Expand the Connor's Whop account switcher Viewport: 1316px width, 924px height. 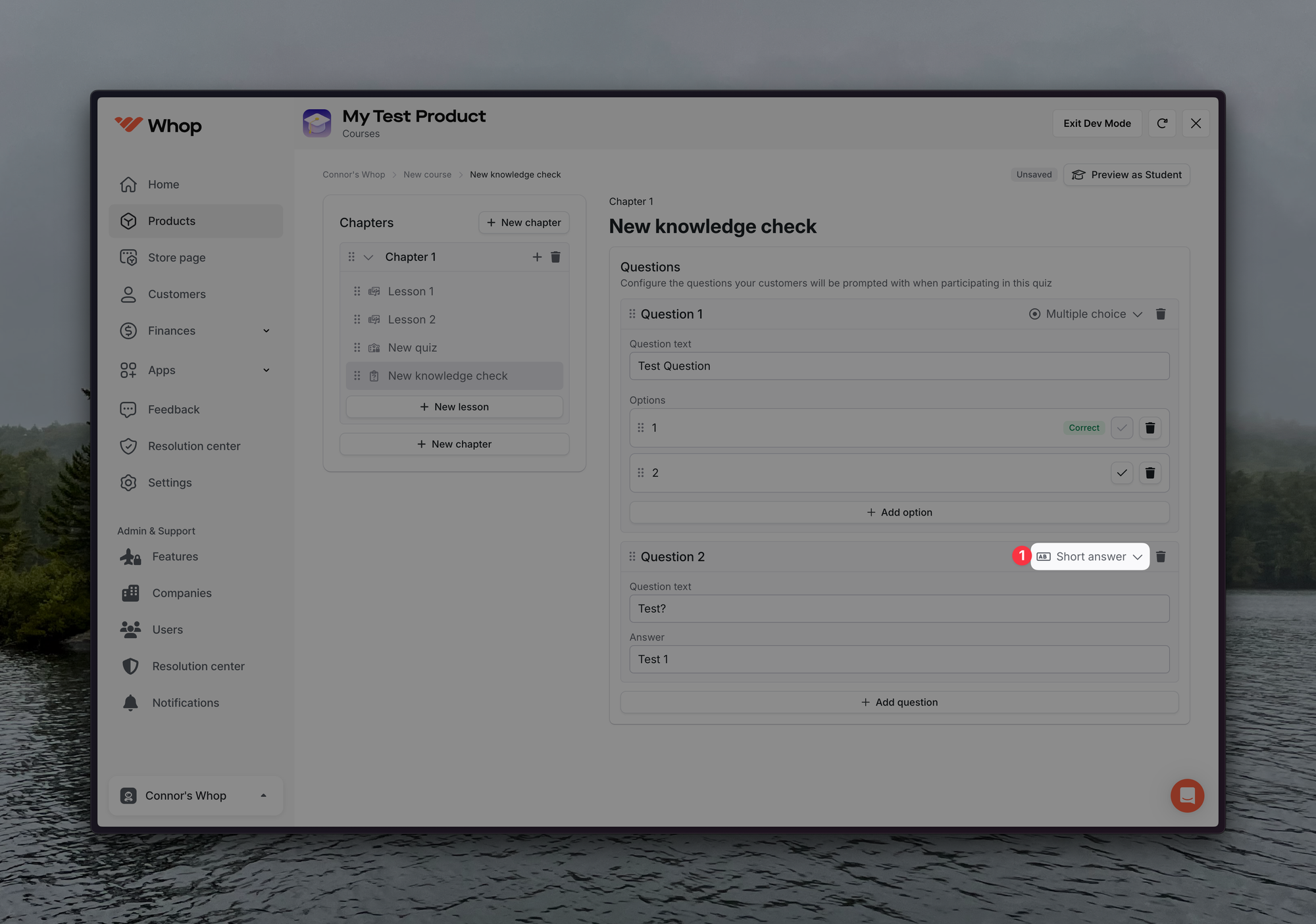point(195,796)
